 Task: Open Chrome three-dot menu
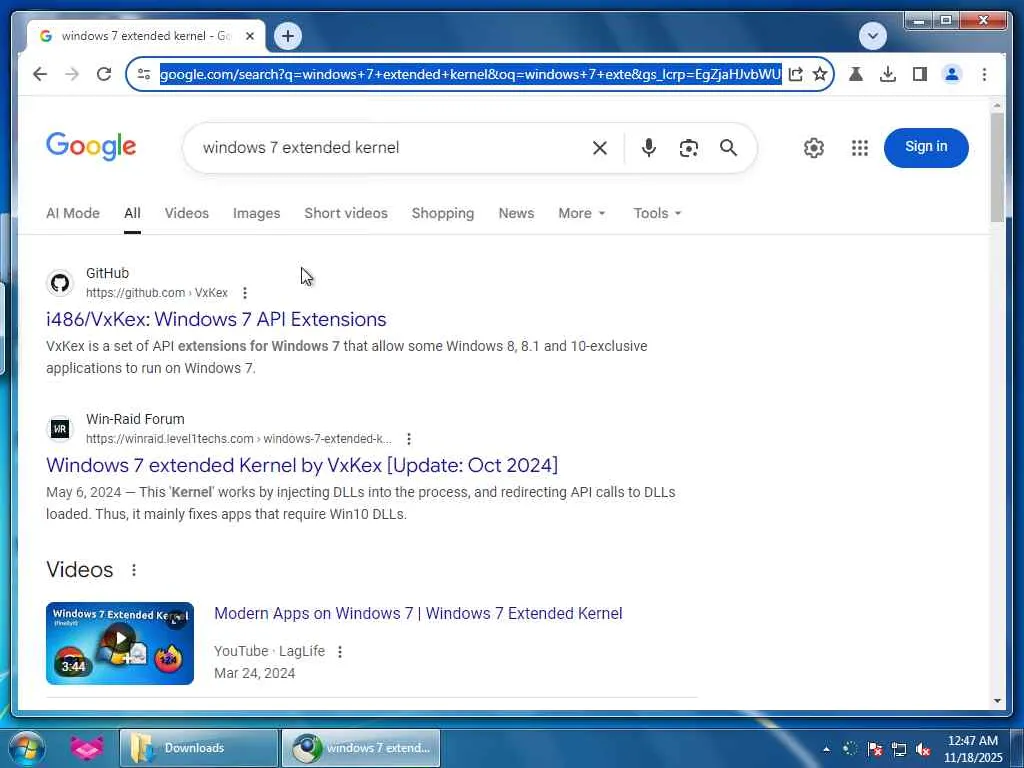click(984, 74)
